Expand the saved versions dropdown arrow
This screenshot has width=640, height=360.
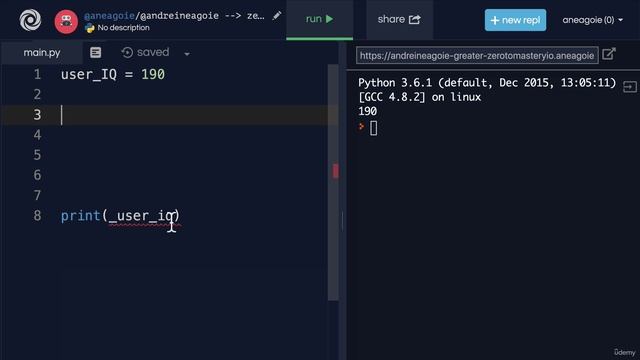pos(187,53)
